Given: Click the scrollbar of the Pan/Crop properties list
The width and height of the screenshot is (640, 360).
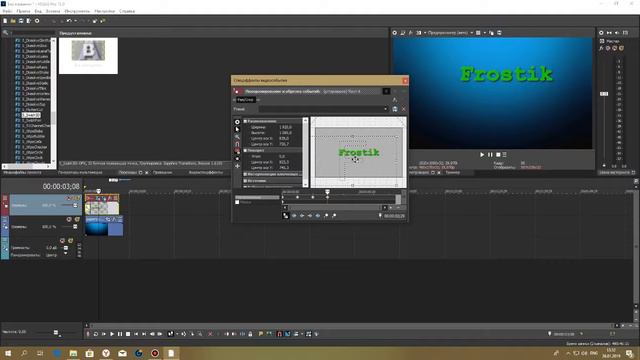Looking at the screenshot, I should (305, 152).
